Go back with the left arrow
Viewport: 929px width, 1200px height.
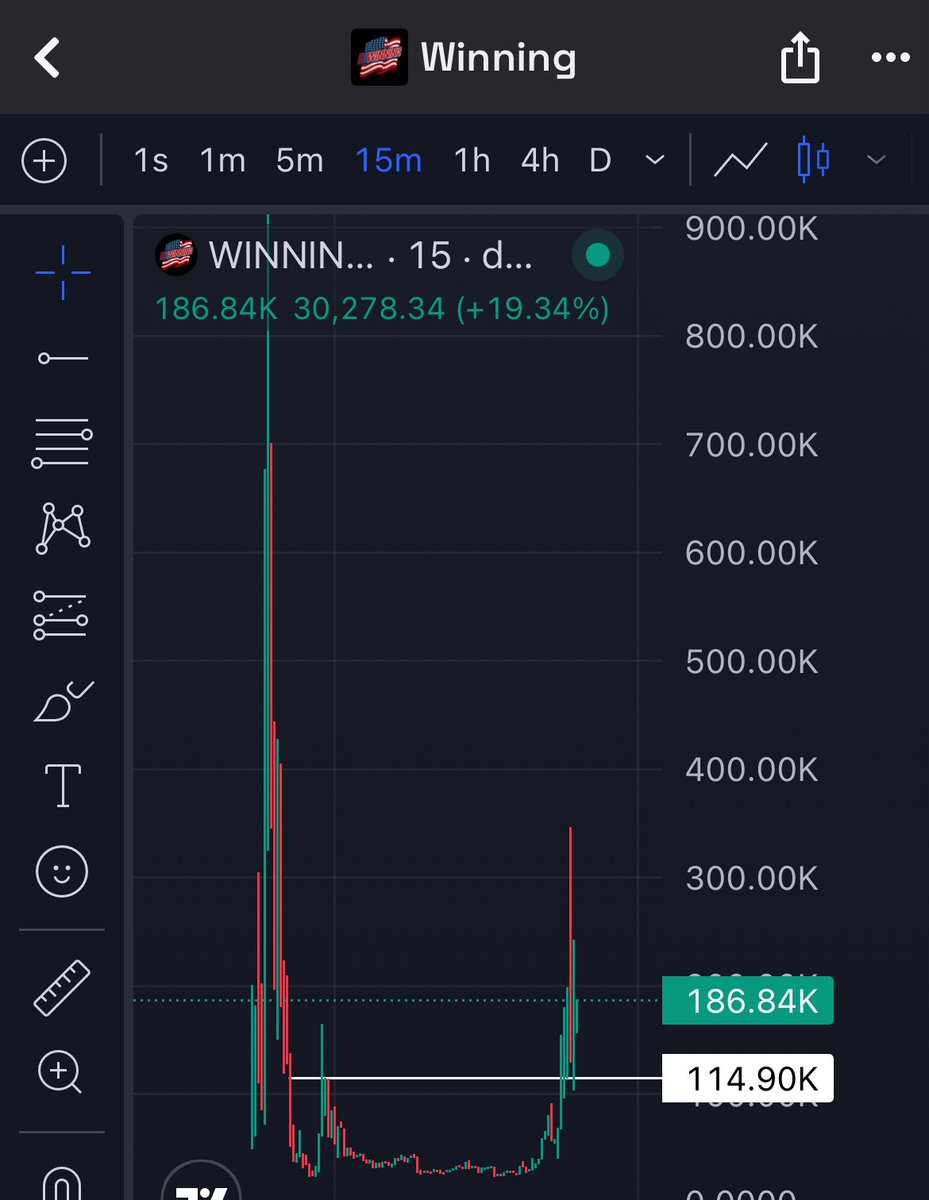pos(47,58)
